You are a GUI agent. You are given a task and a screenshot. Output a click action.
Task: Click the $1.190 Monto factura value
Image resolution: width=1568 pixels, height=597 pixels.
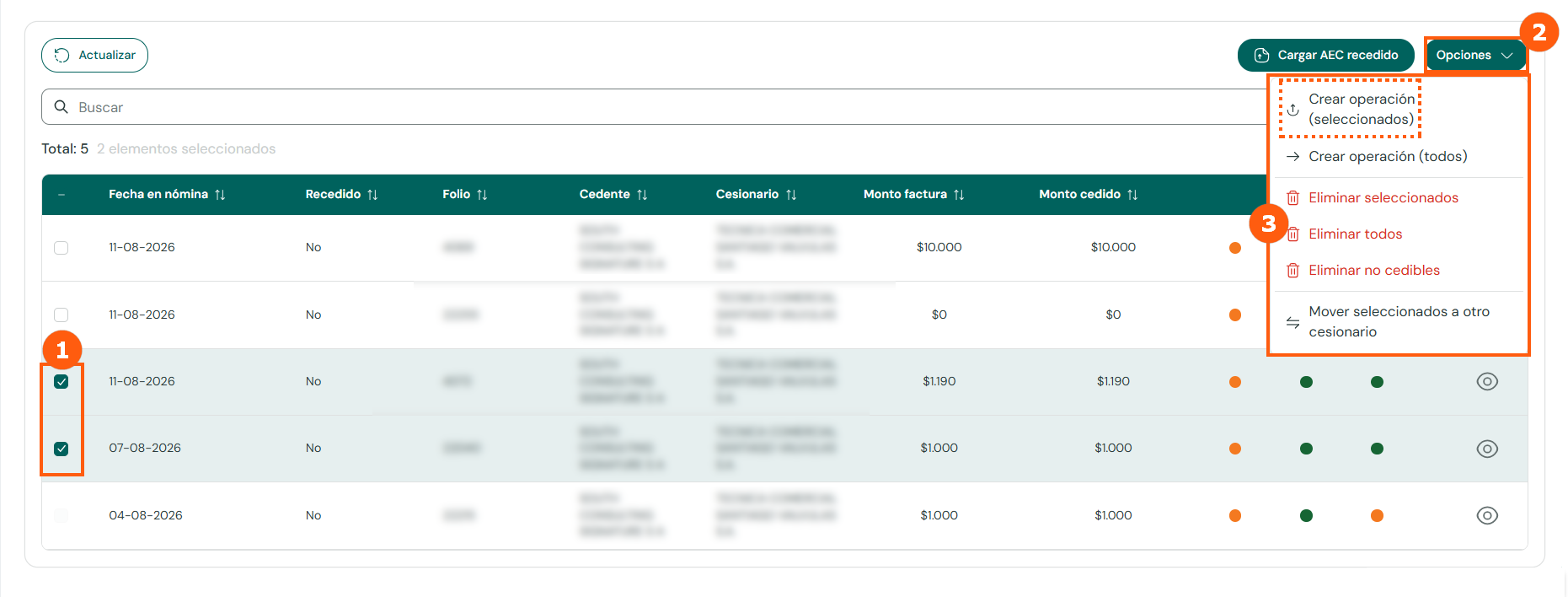tap(939, 381)
